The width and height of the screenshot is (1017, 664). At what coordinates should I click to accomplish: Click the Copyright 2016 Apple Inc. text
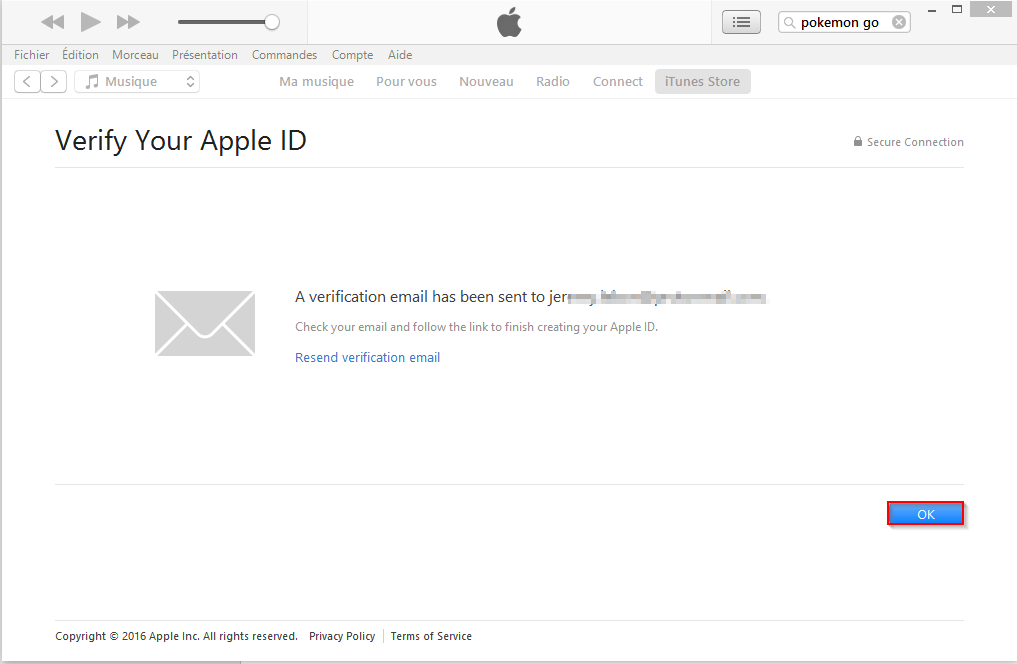click(x=176, y=636)
